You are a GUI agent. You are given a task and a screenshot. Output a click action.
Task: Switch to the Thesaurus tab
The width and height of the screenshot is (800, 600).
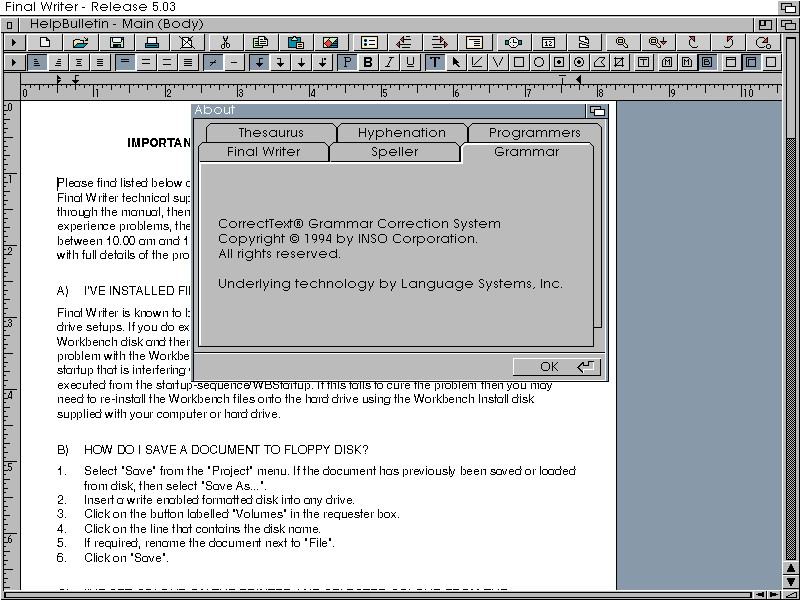coord(271,133)
